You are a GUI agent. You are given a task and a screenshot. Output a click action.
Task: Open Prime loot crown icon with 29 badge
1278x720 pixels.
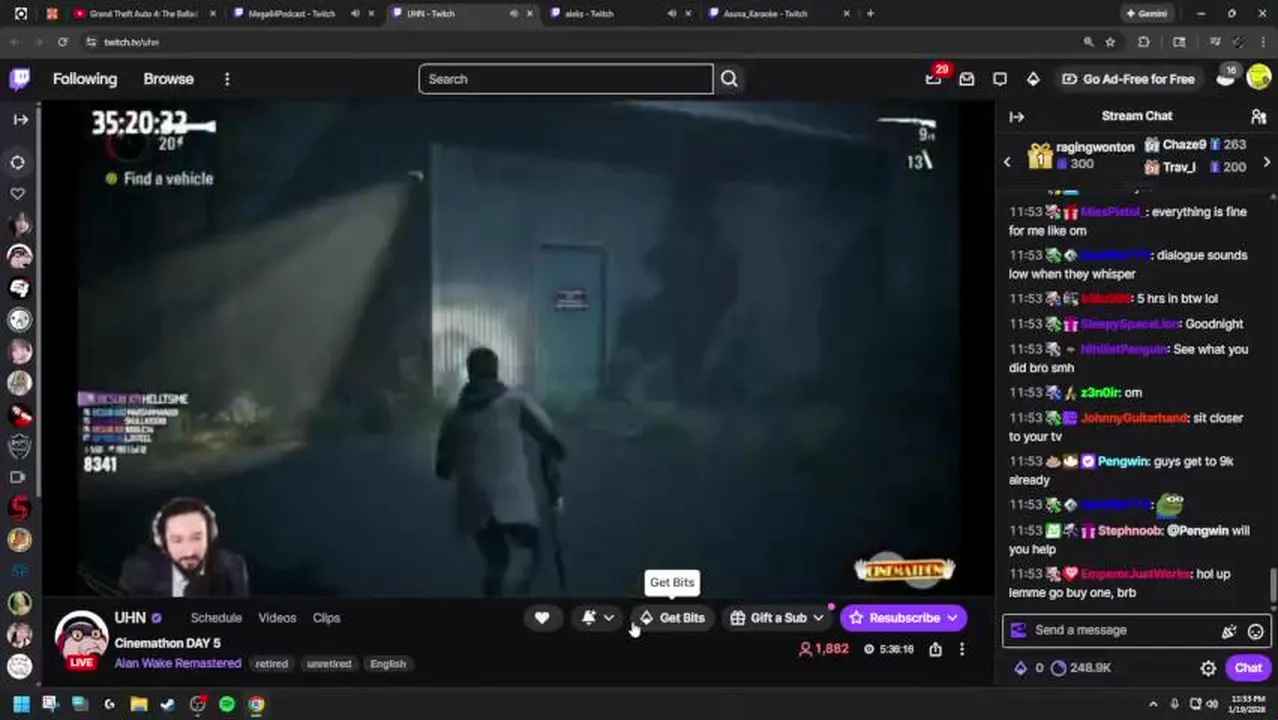933,79
